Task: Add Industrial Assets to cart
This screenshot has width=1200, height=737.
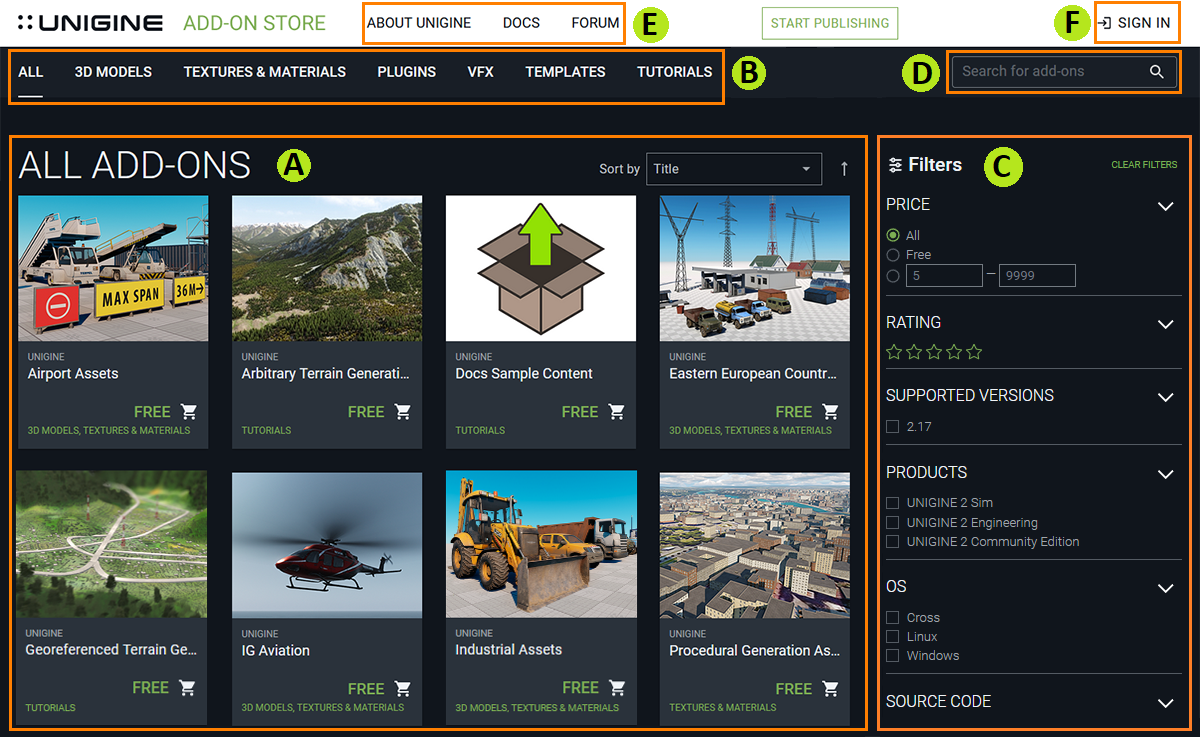Action: (617, 687)
